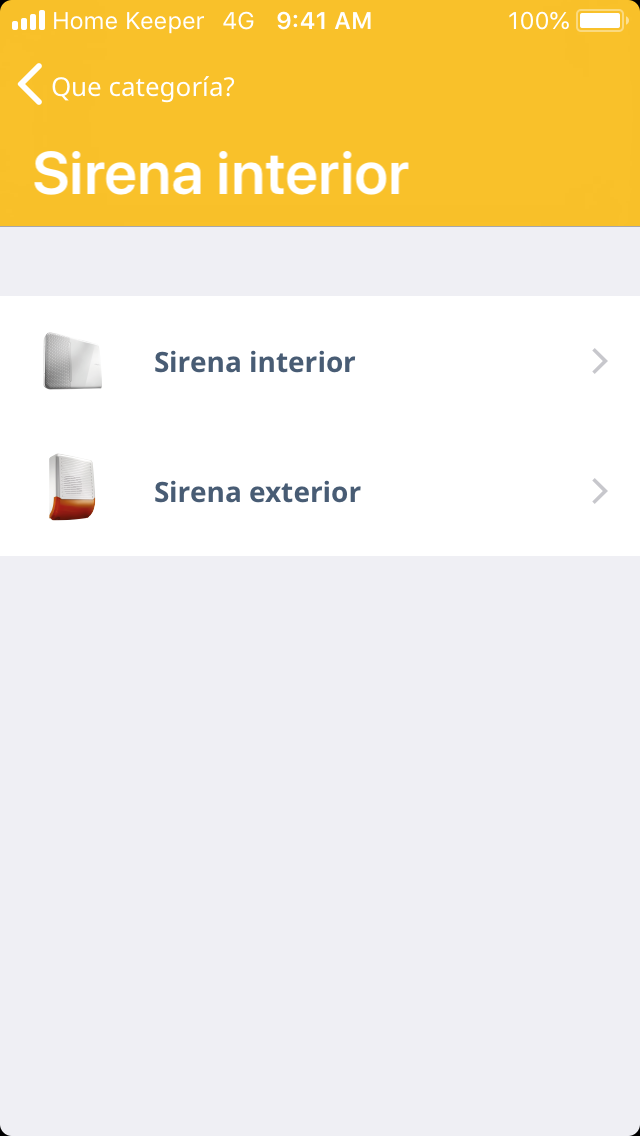640x1136 pixels.
Task: Click the 4G network indicator
Action: (x=238, y=21)
